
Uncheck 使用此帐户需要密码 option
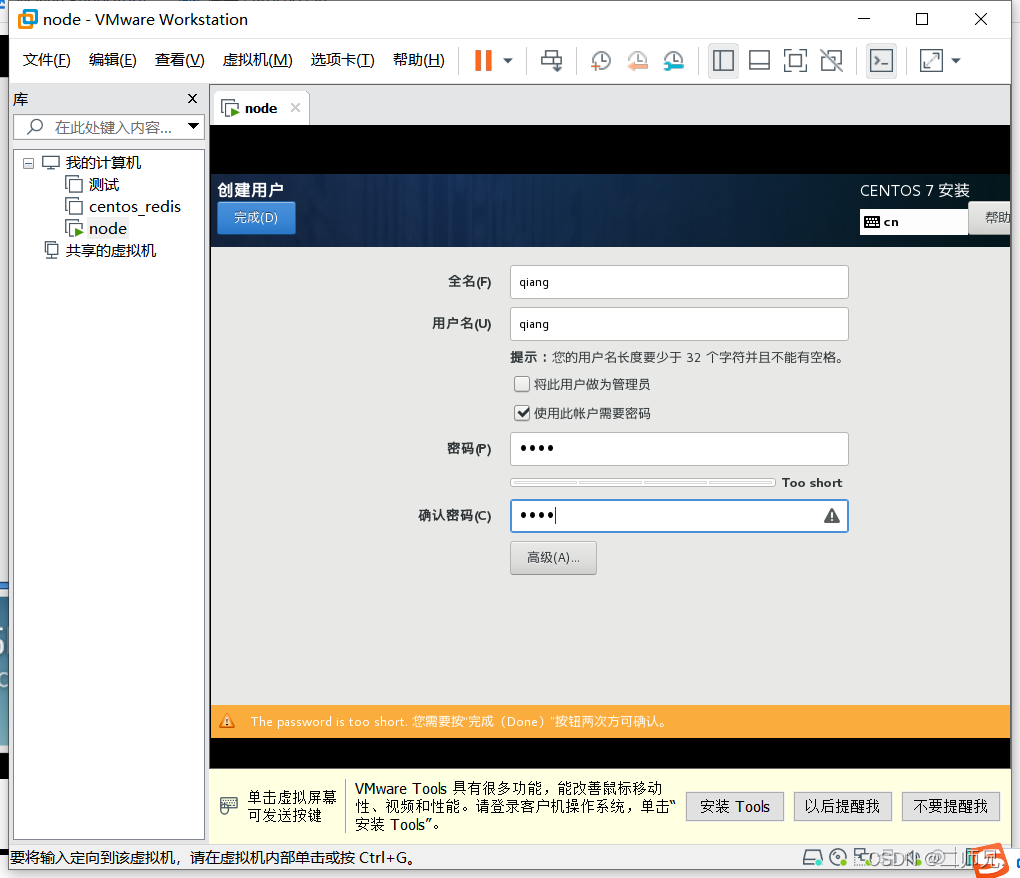pos(522,411)
